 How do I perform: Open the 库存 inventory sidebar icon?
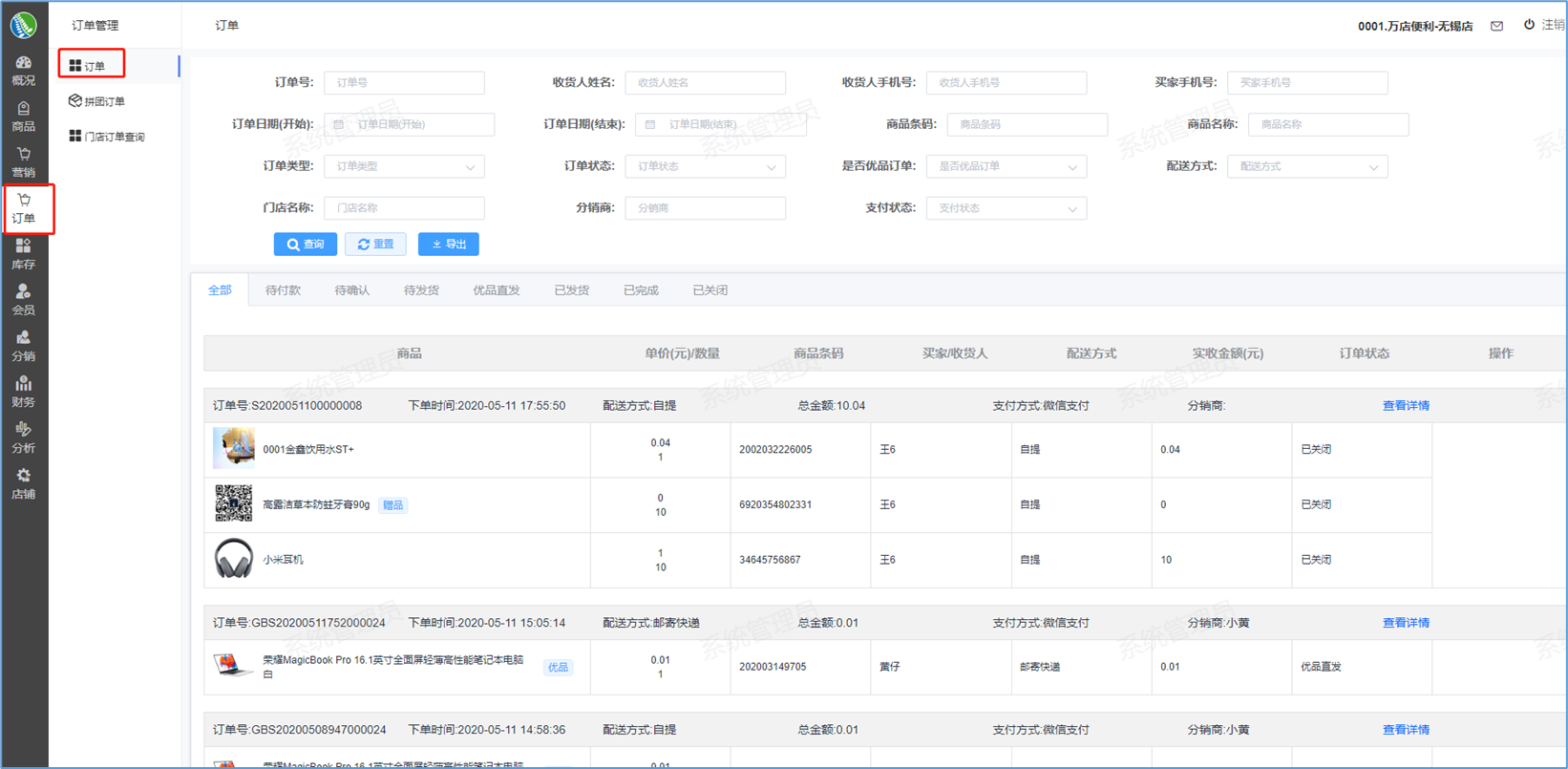[x=23, y=254]
